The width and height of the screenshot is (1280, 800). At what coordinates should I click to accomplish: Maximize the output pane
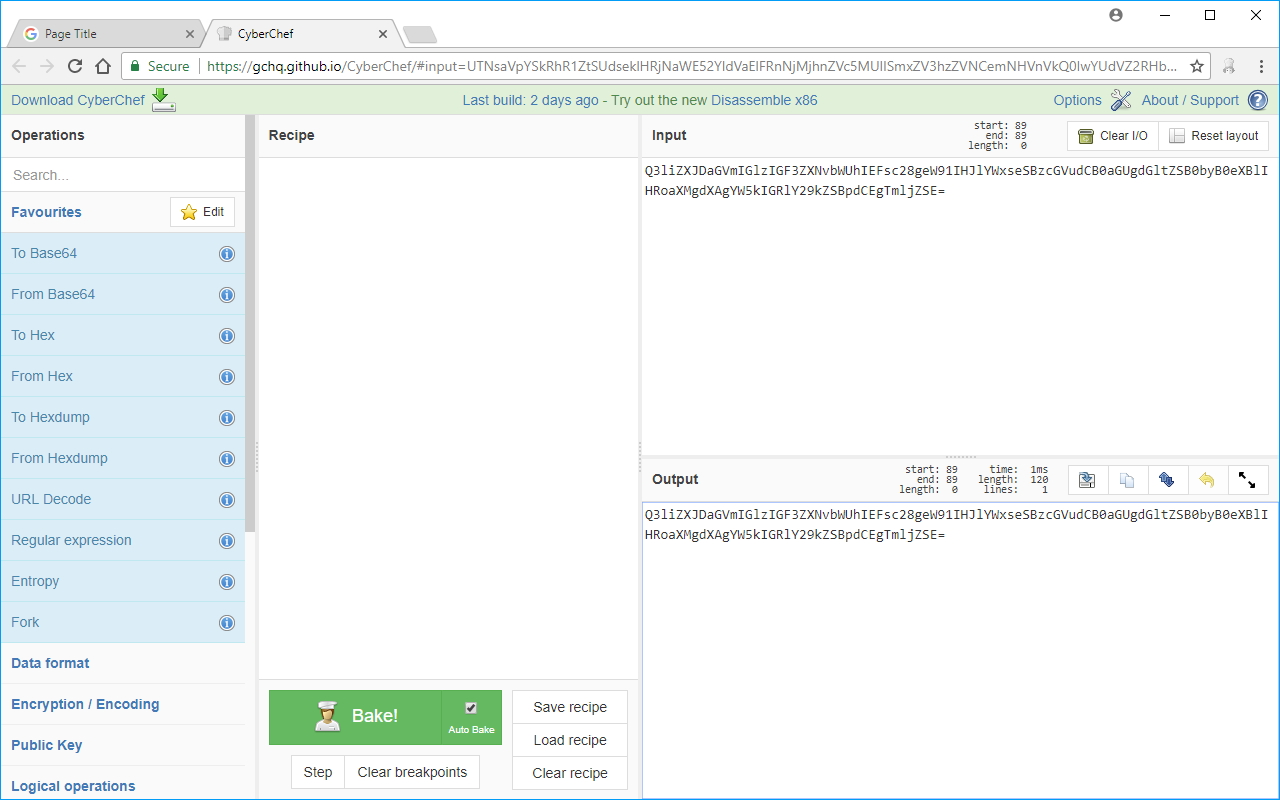click(x=1247, y=480)
